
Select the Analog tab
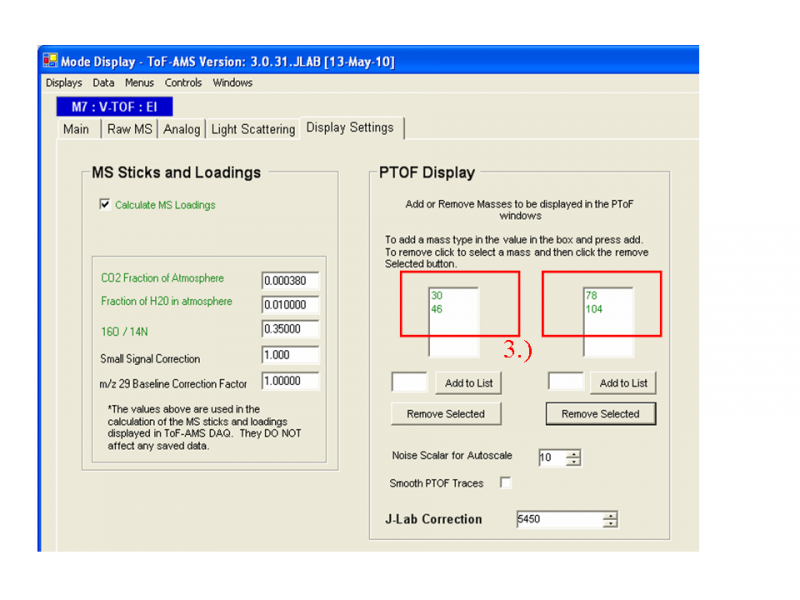(x=182, y=129)
